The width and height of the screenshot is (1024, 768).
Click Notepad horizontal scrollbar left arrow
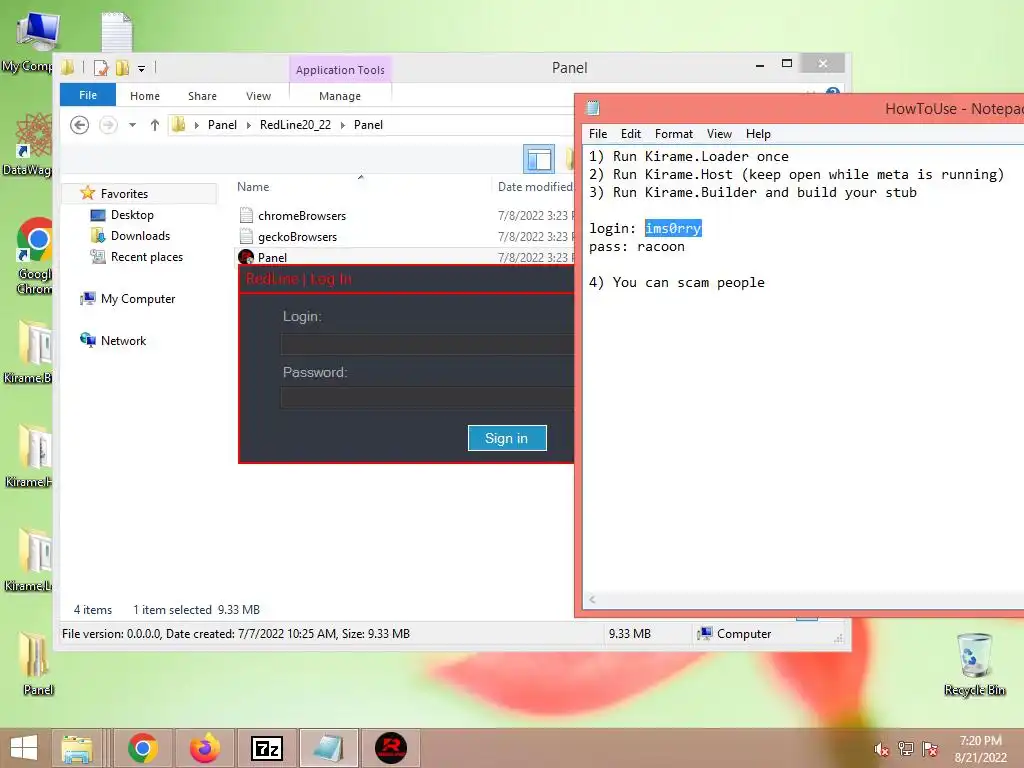592,599
